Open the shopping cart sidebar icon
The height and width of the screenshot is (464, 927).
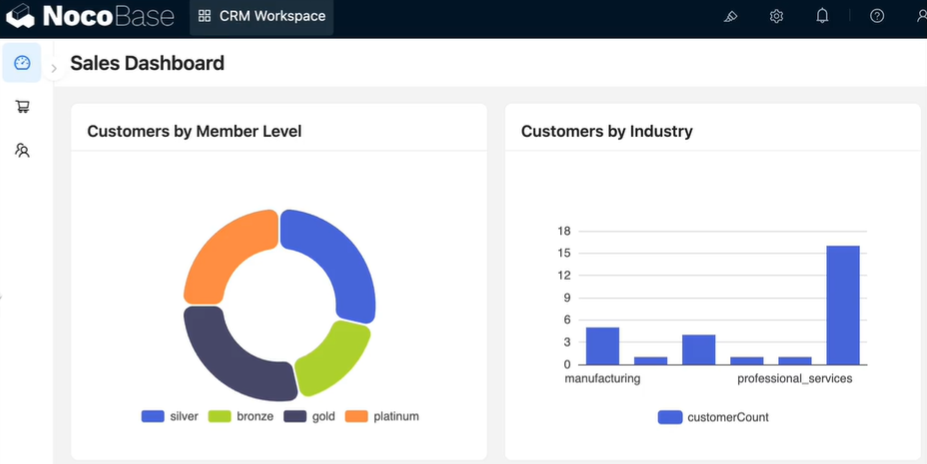click(22, 107)
